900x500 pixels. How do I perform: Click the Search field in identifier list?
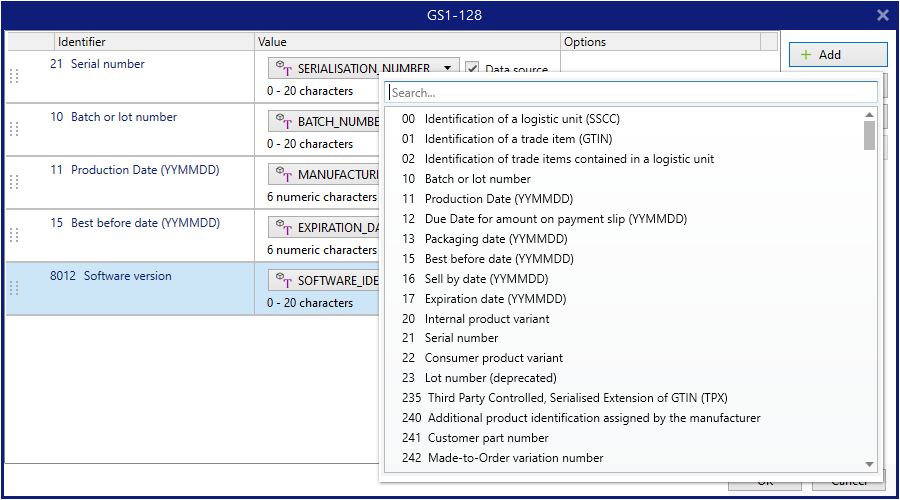tap(633, 92)
